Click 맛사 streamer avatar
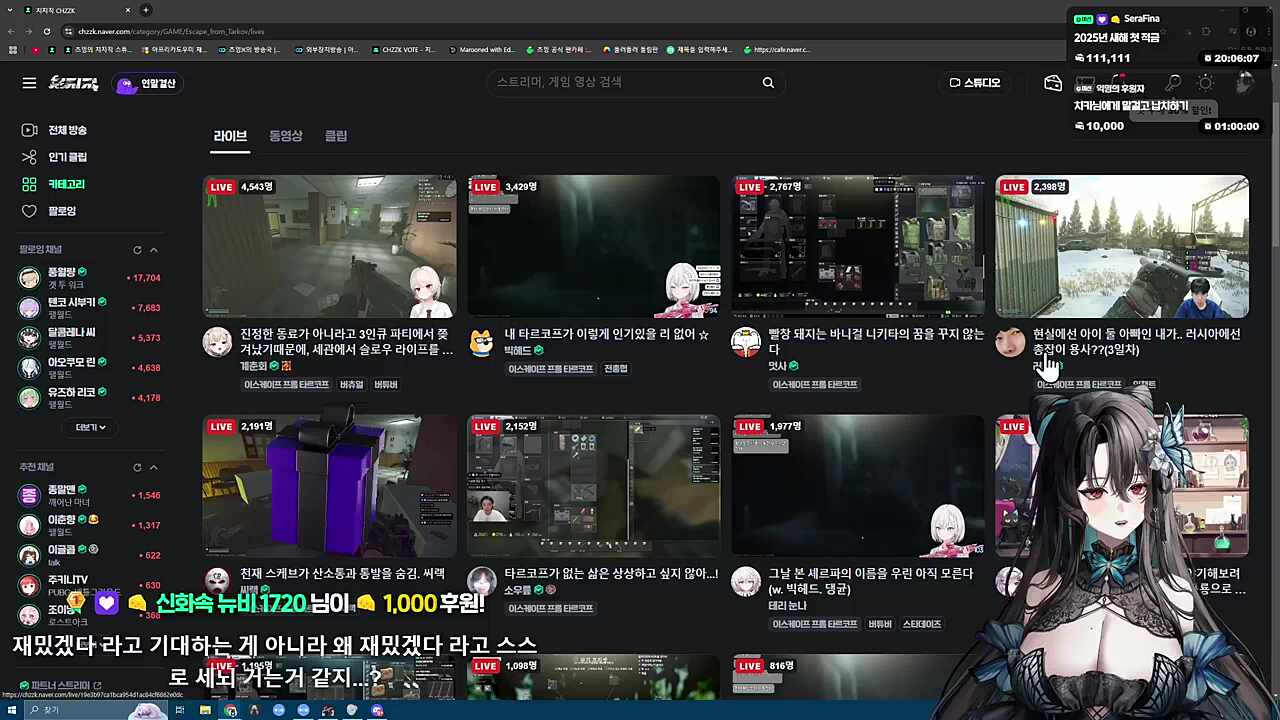 point(746,342)
